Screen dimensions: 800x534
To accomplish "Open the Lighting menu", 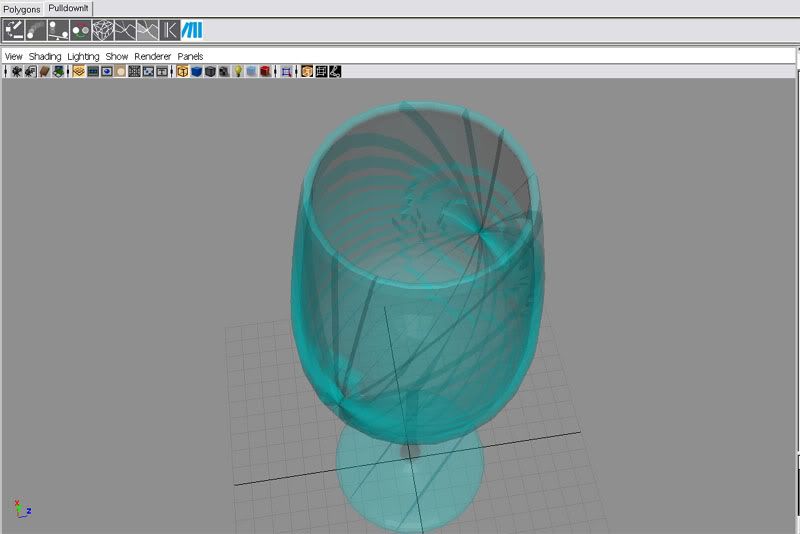I will tap(83, 57).
